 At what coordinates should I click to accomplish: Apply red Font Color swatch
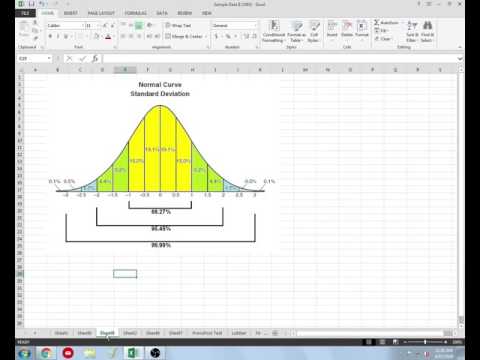(x=108, y=36)
